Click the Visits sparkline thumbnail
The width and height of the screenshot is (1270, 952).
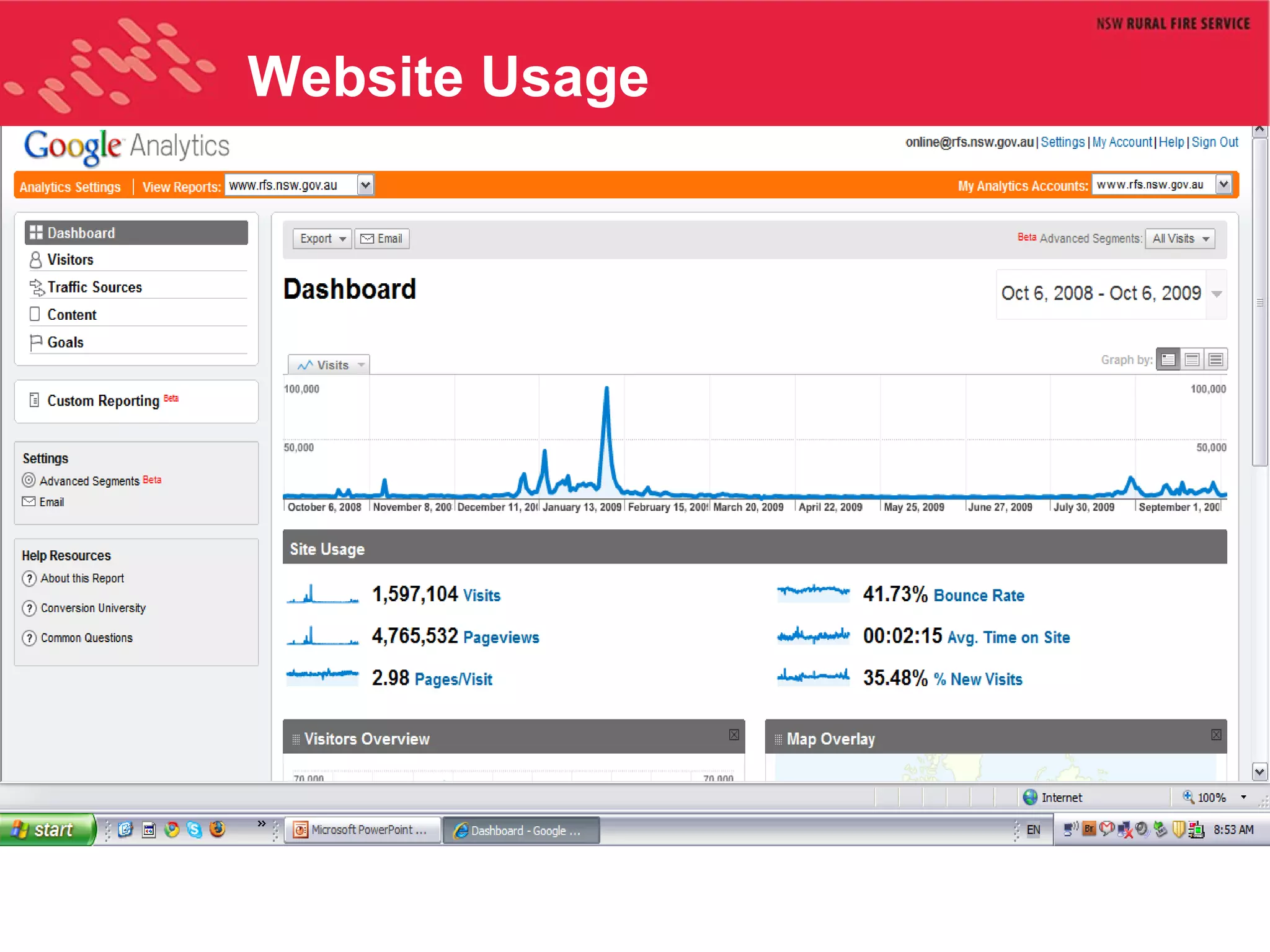pos(322,594)
